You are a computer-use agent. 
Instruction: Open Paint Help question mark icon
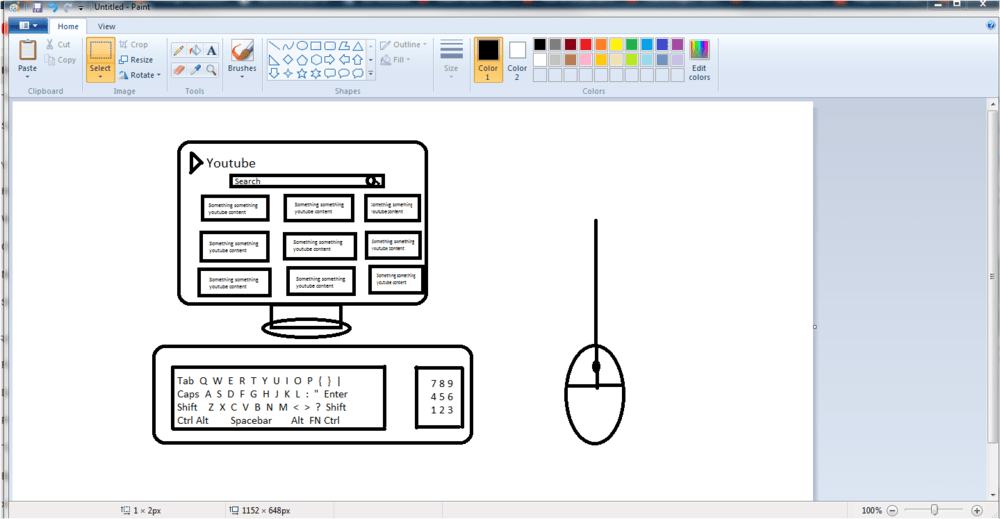(991, 26)
